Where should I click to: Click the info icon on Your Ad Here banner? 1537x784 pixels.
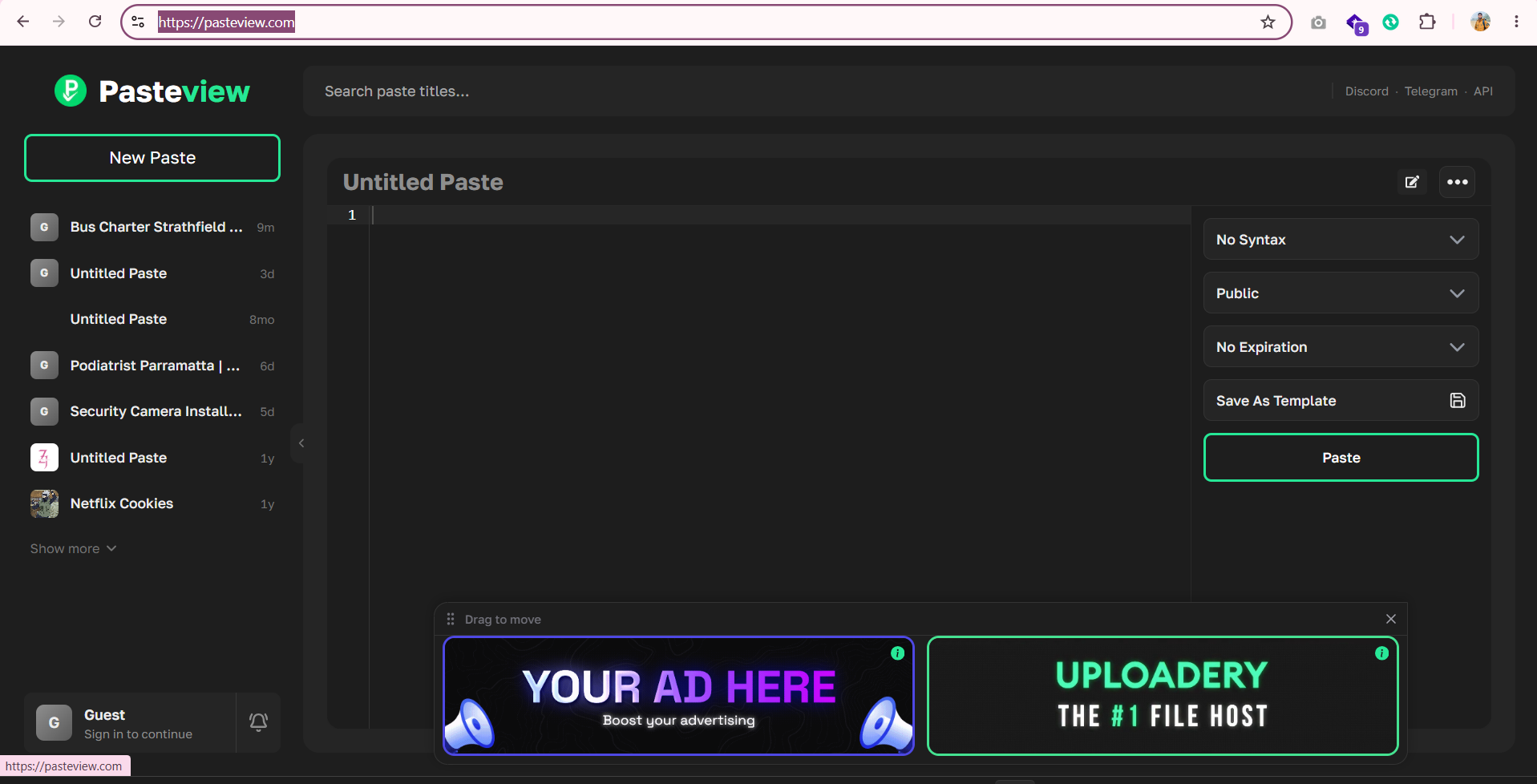pyautogui.click(x=898, y=653)
